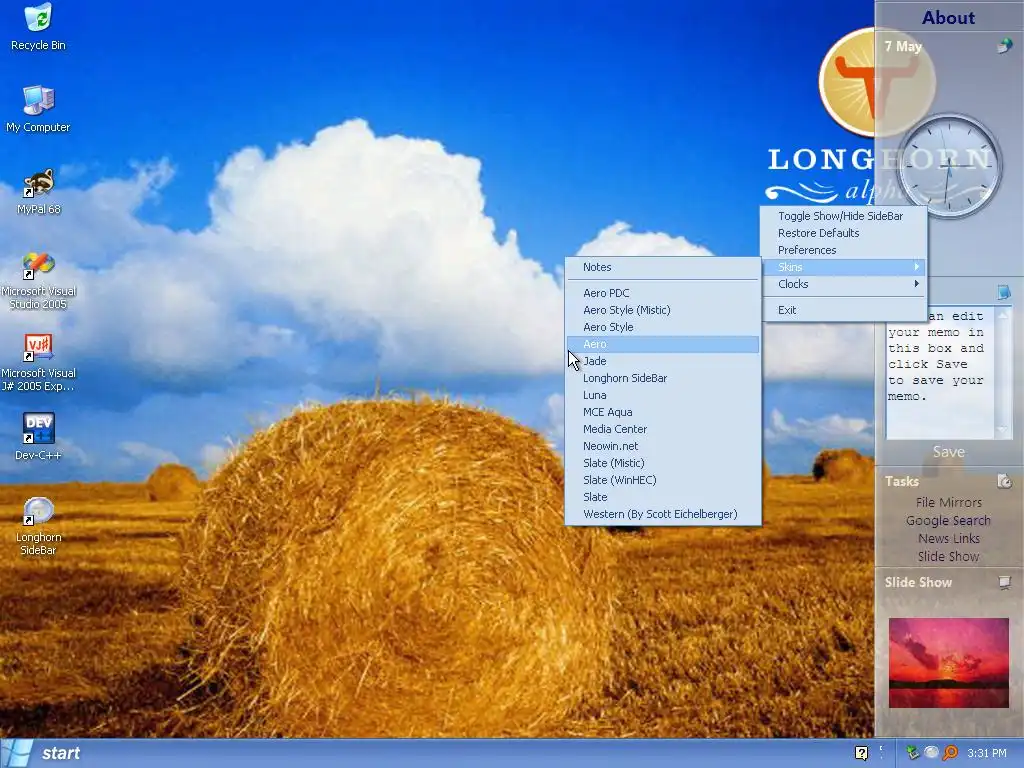1024x768 pixels.
Task: Click the notes panel icon above memo box
Action: pos(1004,292)
